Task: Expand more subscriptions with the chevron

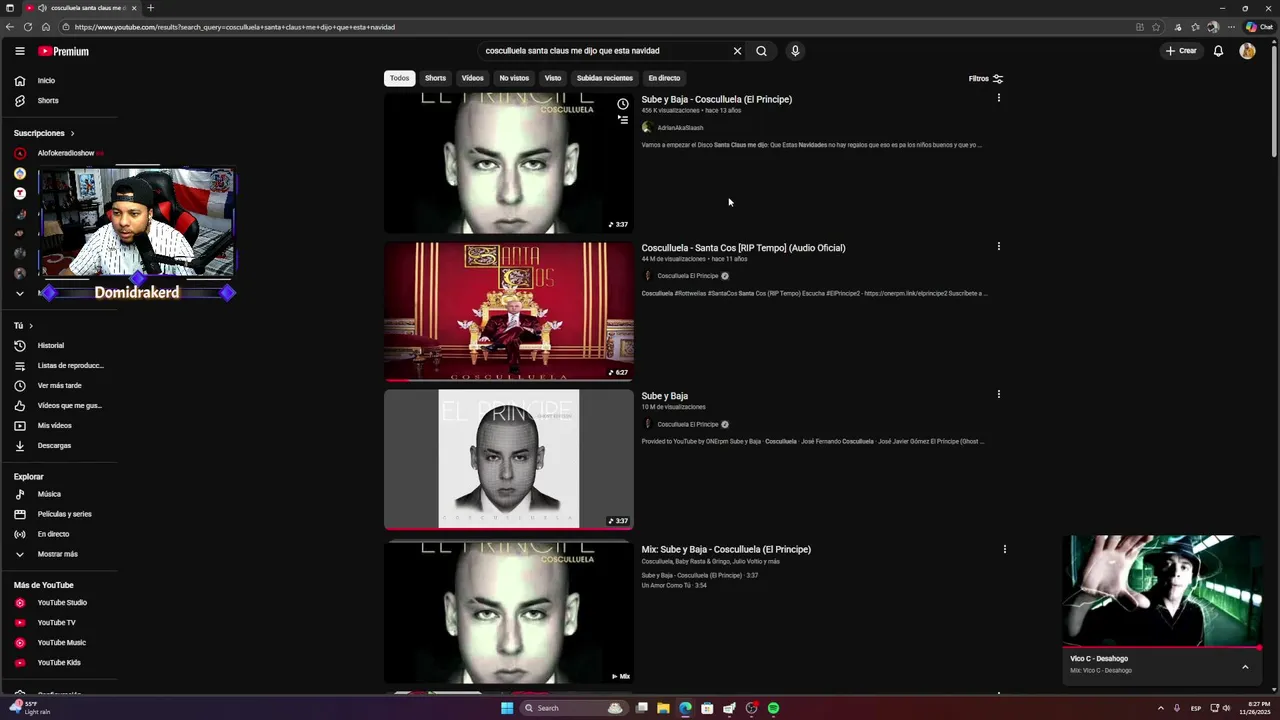Action: [19, 293]
